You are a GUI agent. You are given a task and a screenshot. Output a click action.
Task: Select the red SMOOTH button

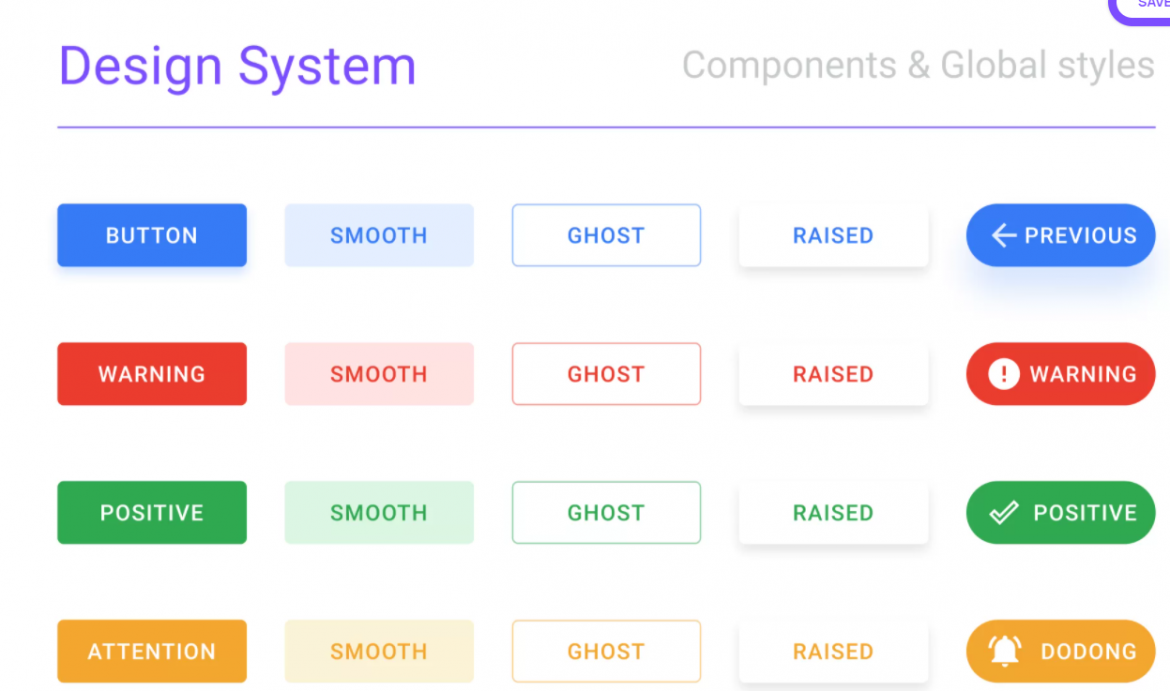(x=379, y=373)
